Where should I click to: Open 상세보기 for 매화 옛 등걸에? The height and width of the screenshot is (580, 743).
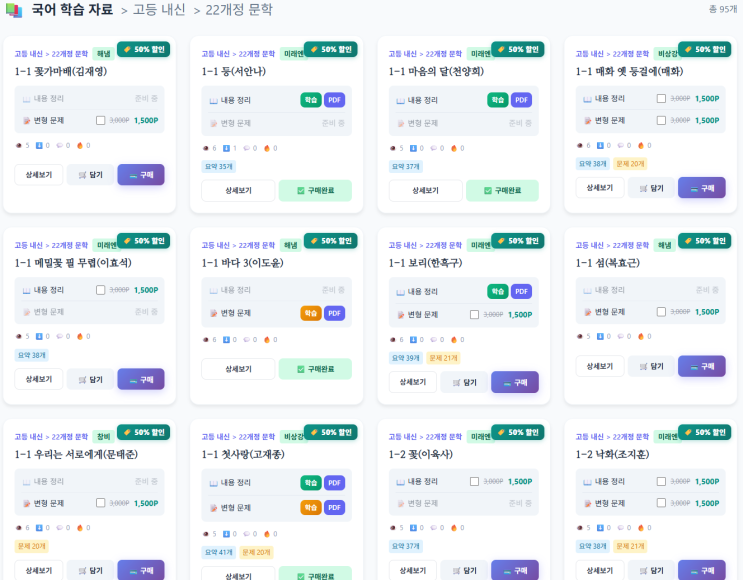tap(600, 188)
